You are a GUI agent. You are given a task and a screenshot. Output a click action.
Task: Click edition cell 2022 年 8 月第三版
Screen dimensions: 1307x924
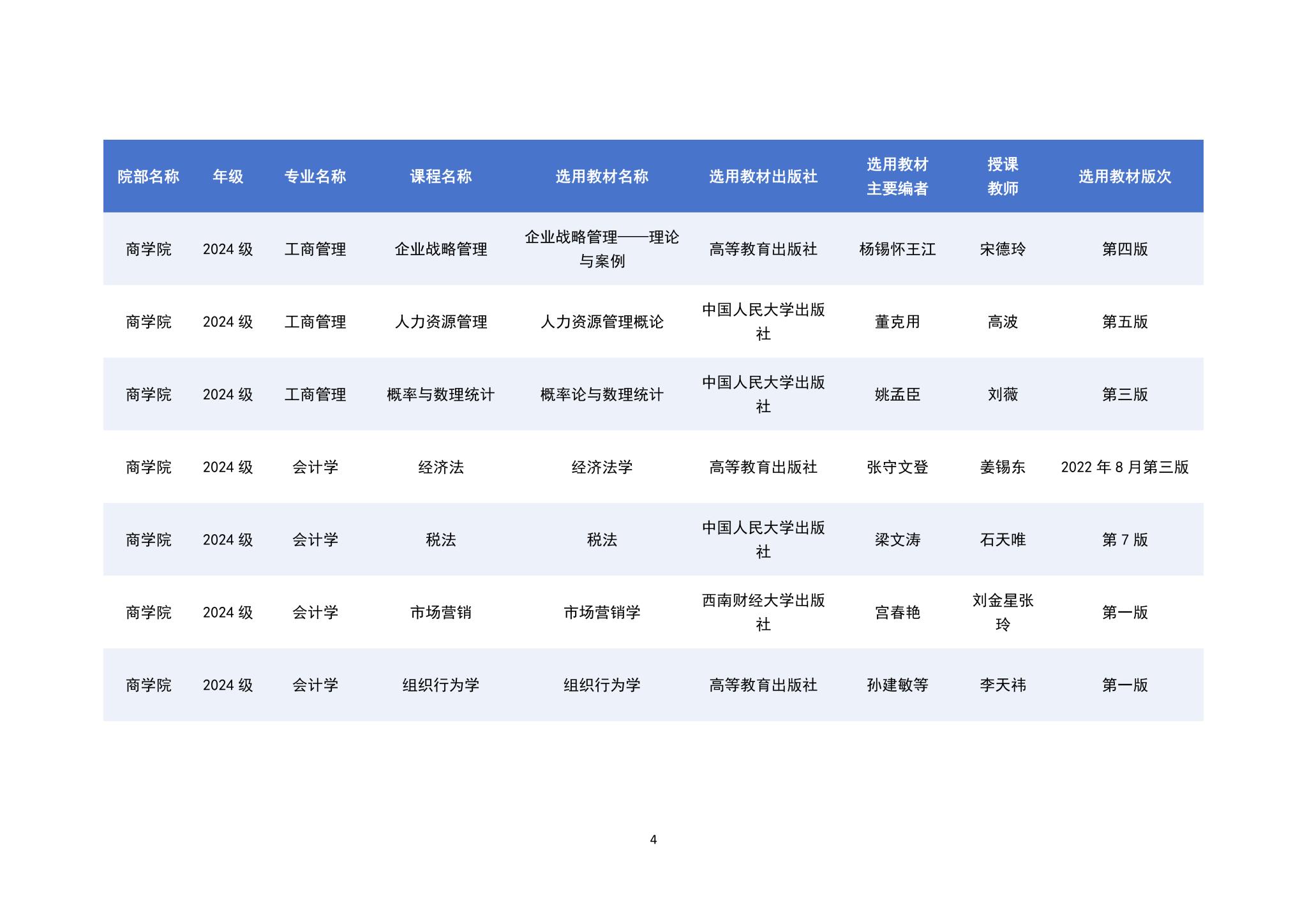tap(1125, 468)
